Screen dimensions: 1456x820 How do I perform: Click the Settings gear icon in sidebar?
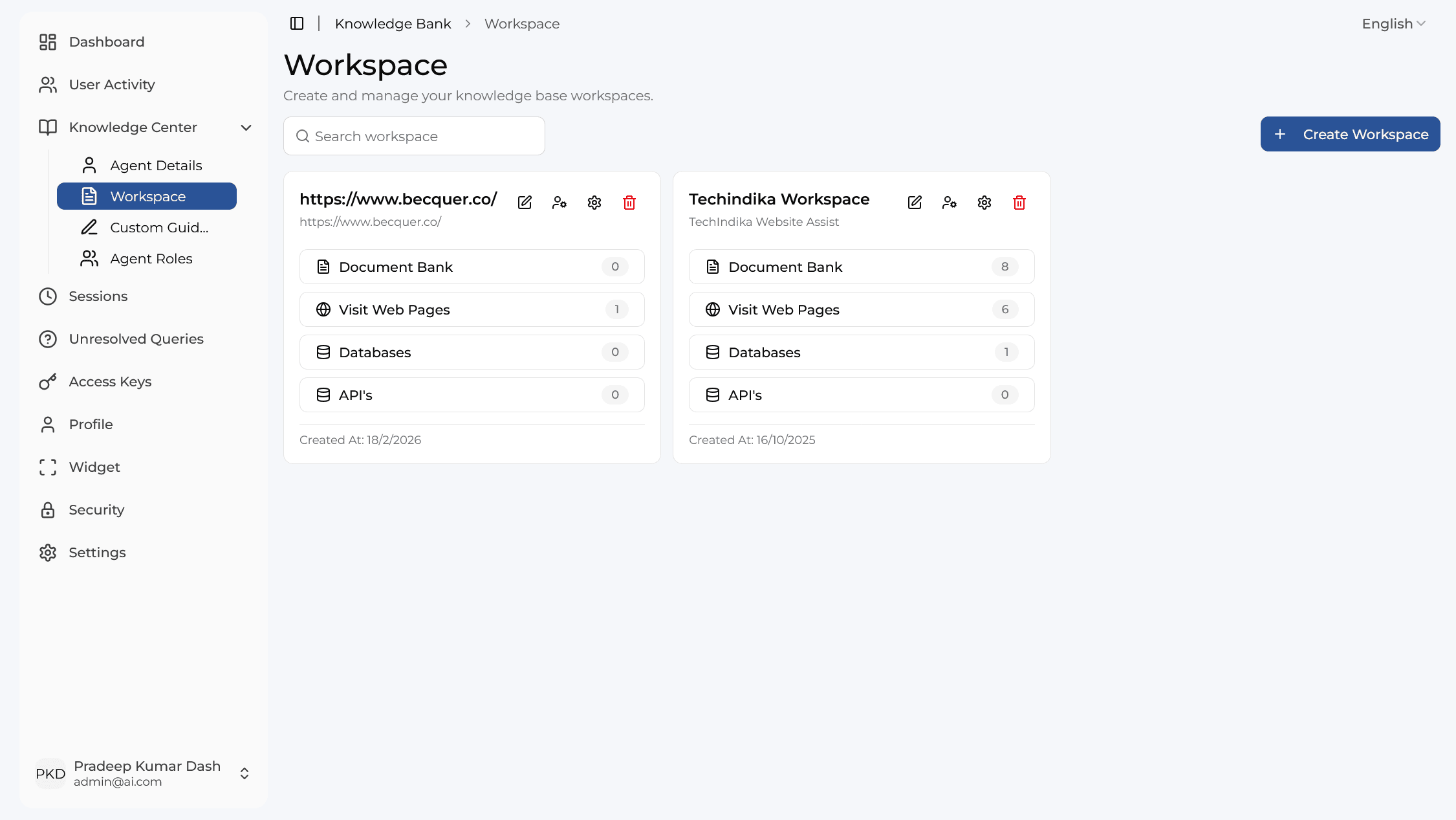click(x=48, y=553)
